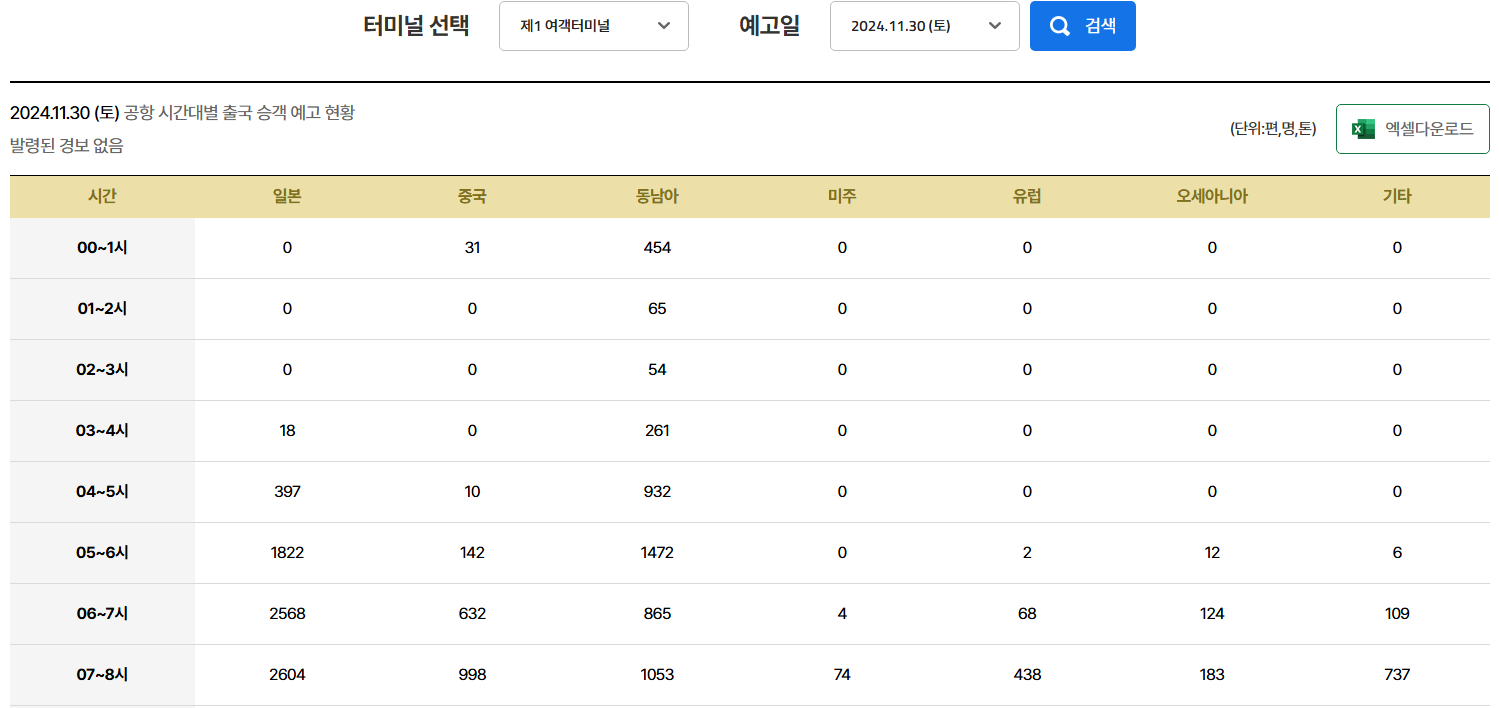The image size is (1499, 708).
Task: Select the 07~8시 time row label
Action: click(102, 675)
